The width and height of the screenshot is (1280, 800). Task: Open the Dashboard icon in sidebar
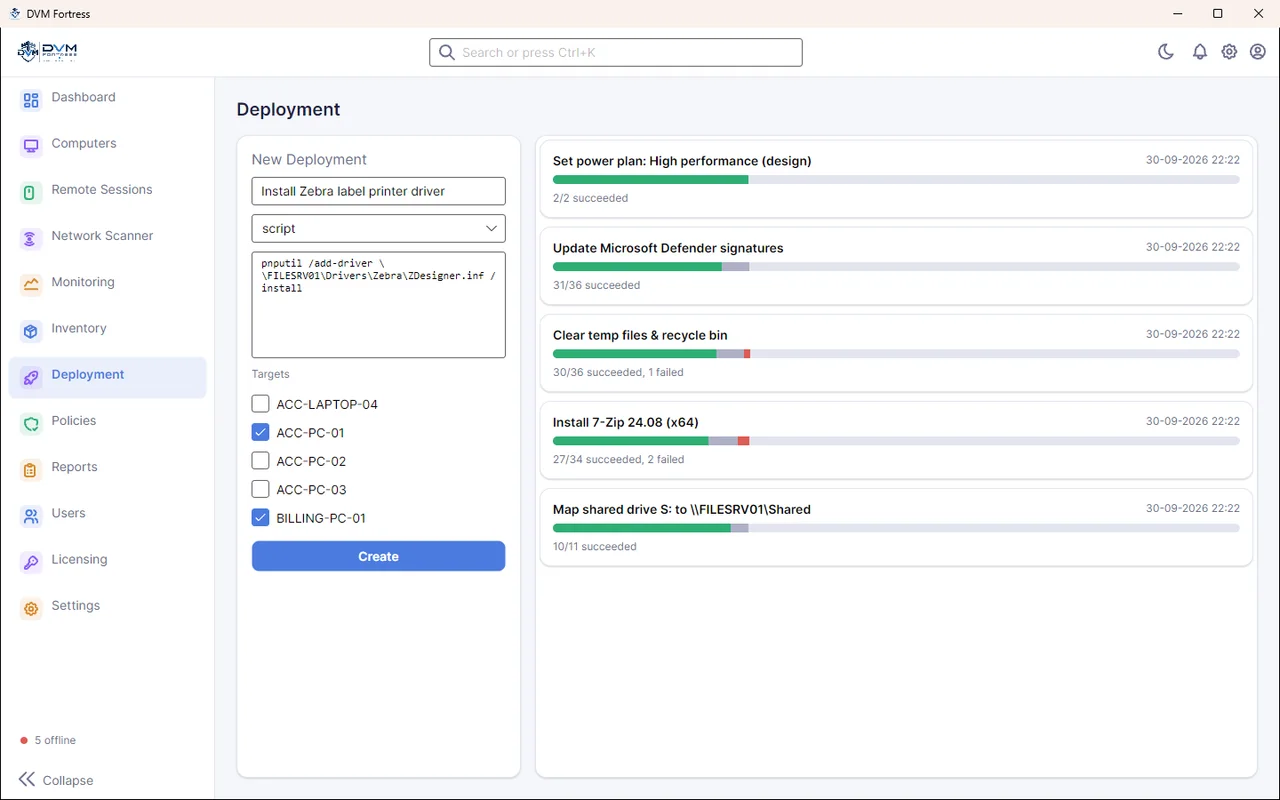point(31,99)
